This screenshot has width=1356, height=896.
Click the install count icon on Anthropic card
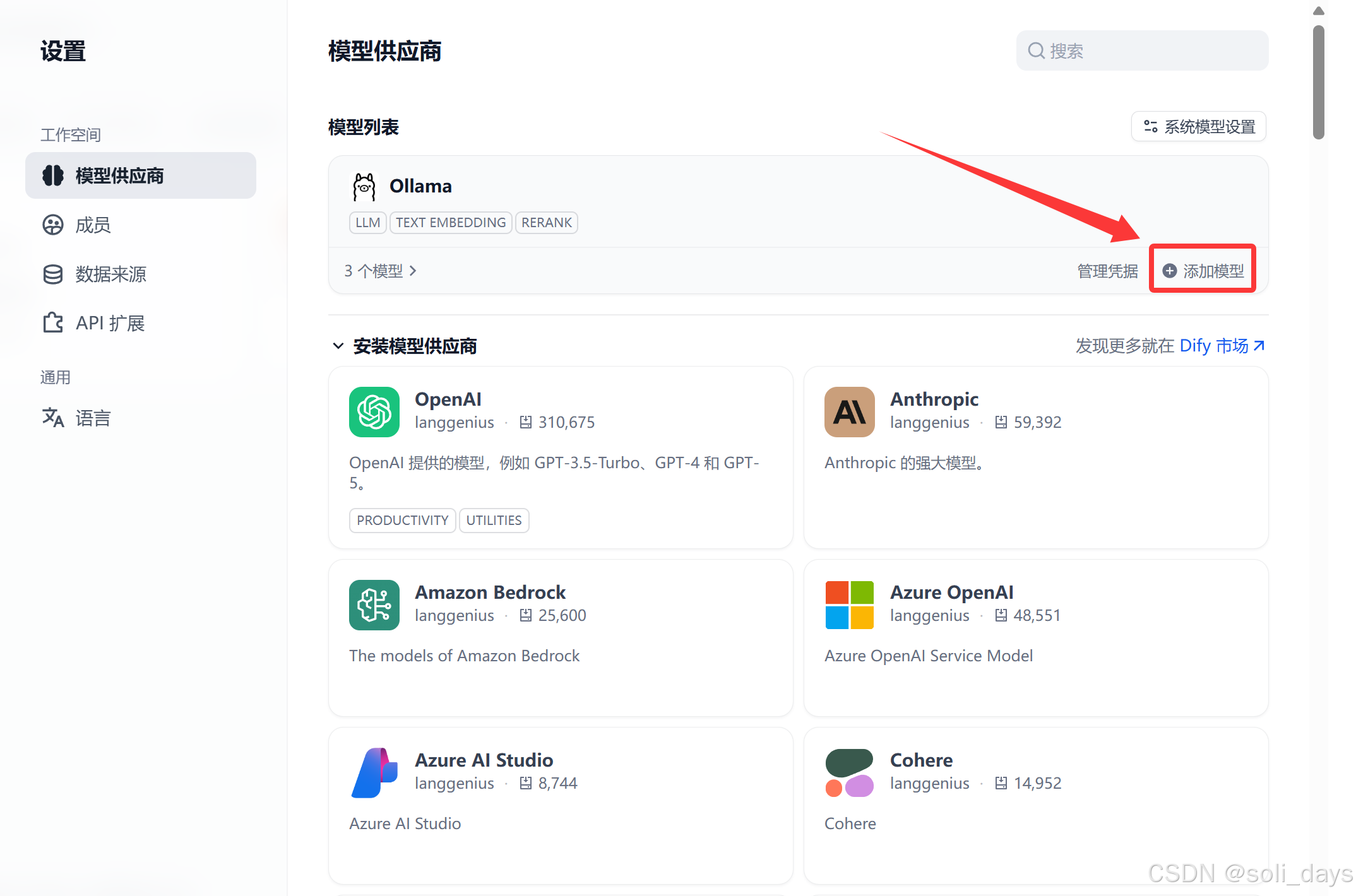point(1001,422)
